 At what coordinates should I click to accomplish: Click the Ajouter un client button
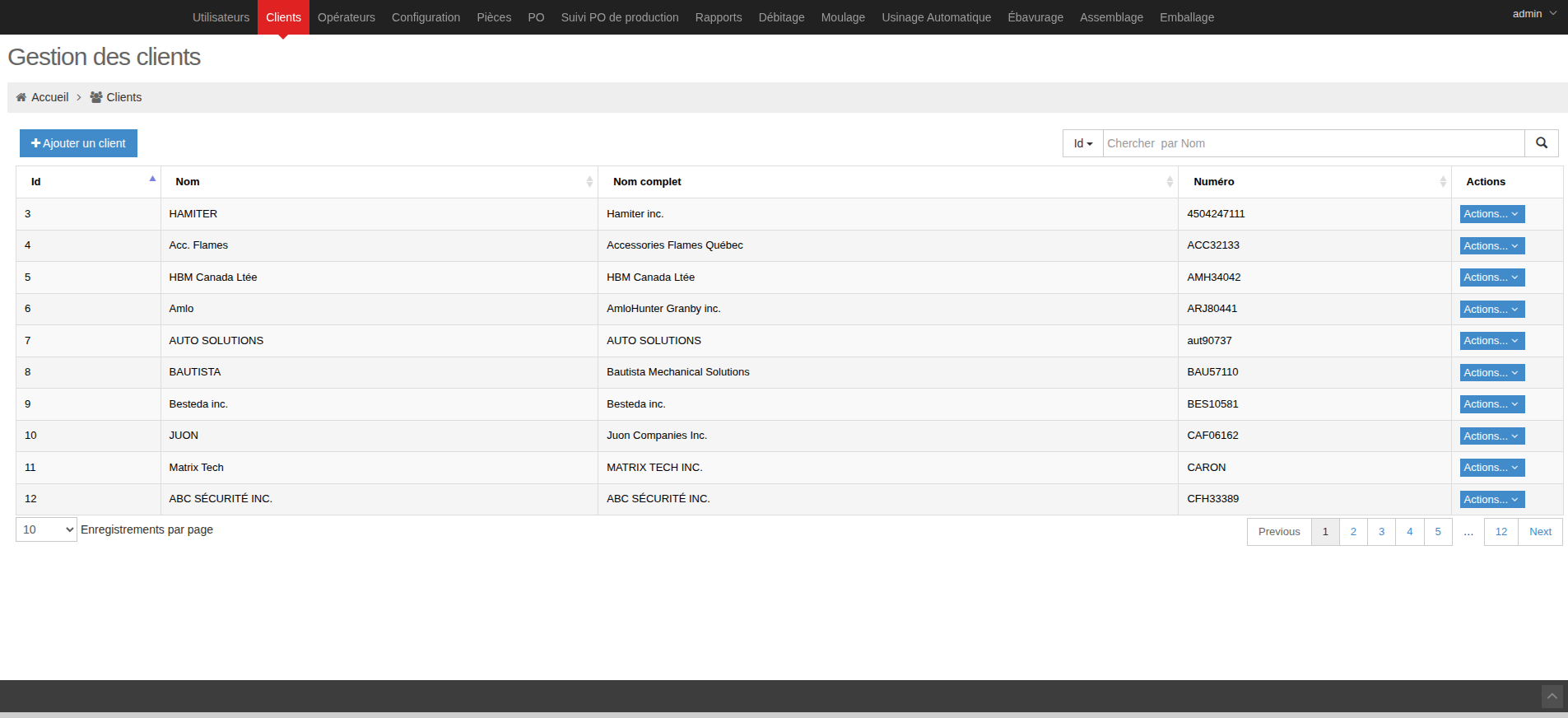coord(78,143)
